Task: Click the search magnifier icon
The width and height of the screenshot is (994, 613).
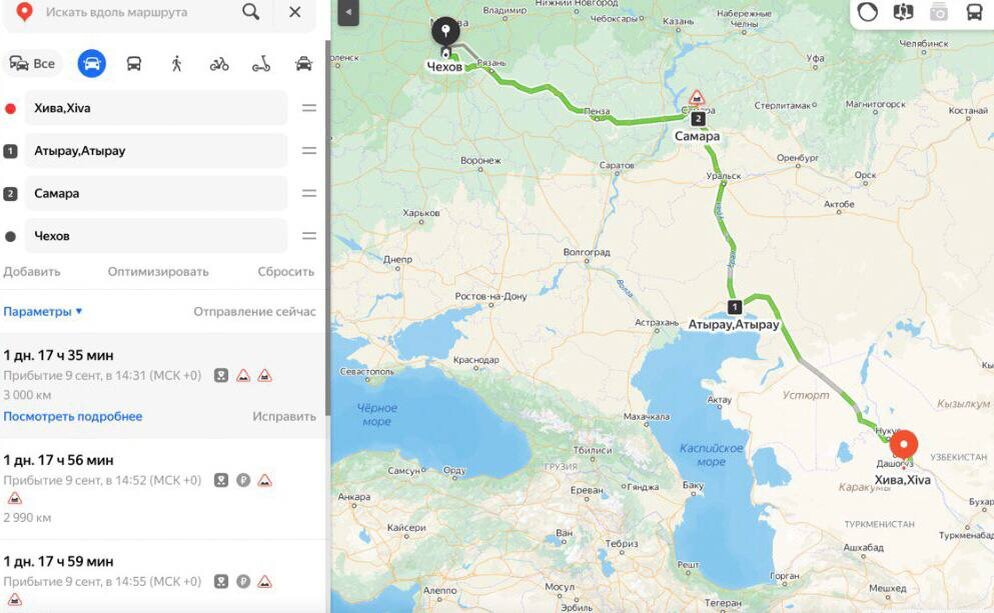Action: (251, 11)
